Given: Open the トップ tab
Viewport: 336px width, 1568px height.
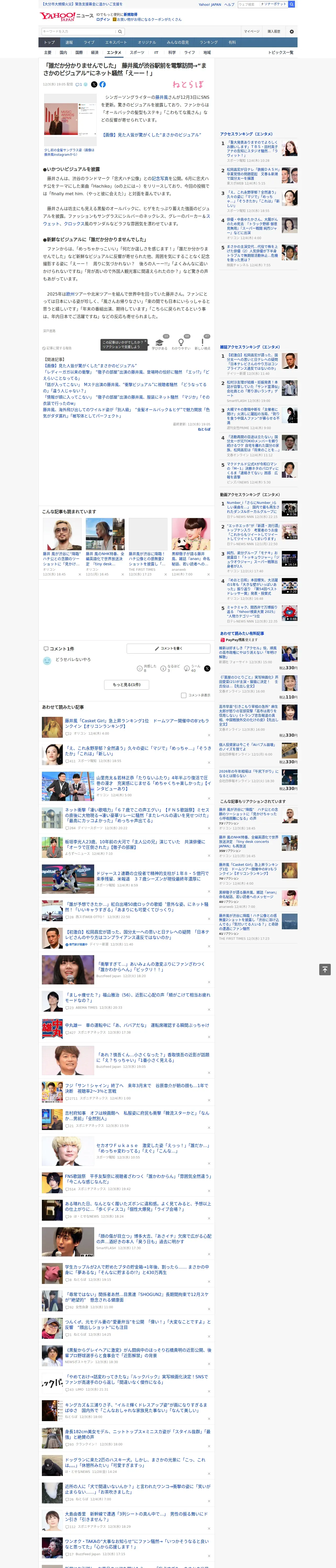Looking at the screenshot, I should pyautogui.click(x=49, y=43).
